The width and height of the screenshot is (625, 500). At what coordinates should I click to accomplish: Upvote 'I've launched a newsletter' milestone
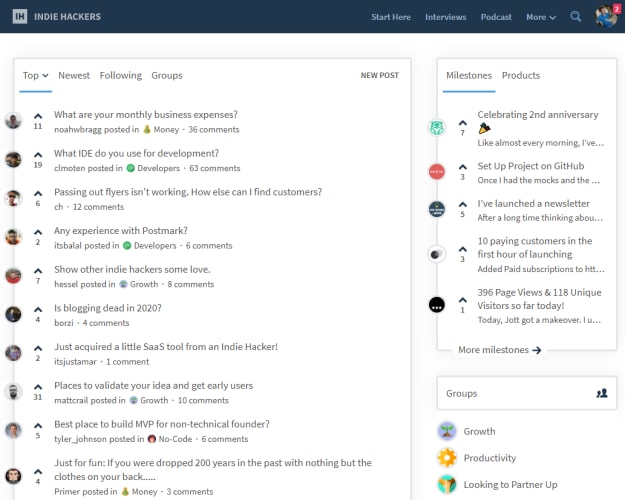click(462, 204)
